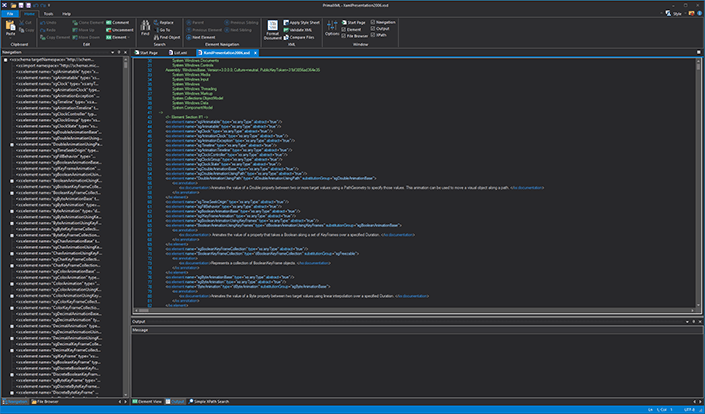The width and height of the screenshot is (705, 414).
Task: Click the Comment icon in Edit group
Action: (x=109, y=22)
